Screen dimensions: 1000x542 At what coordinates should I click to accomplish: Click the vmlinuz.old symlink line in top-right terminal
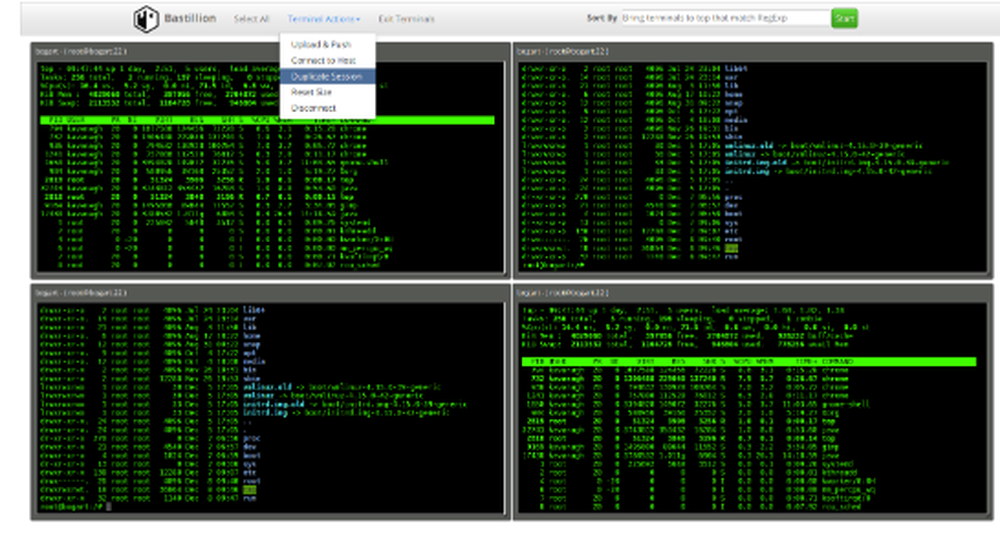pyautogui.click(x=721, y=145)
